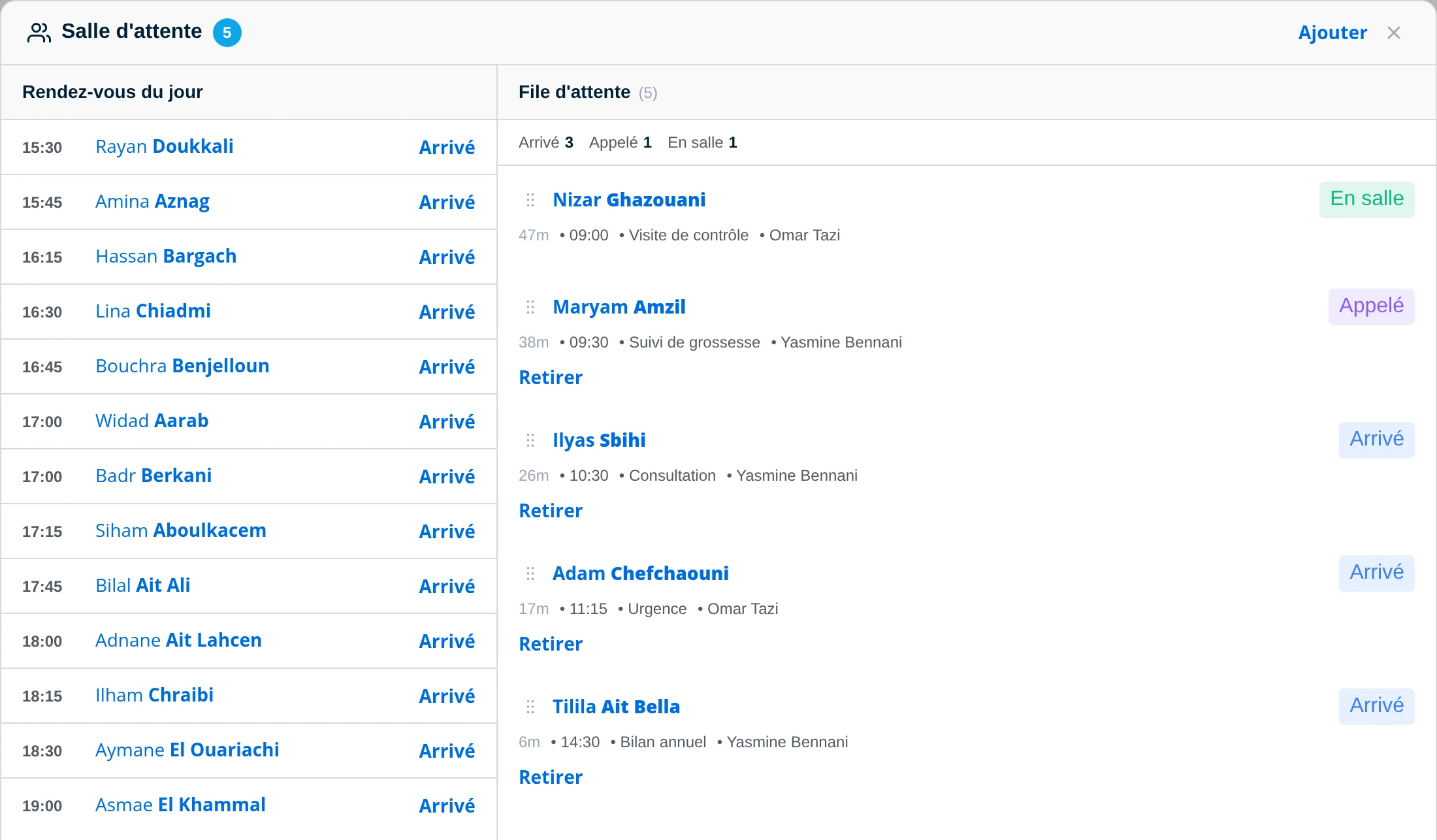Click the En salle status badge
The image size is (1437, 840).
pos(1367,199)
